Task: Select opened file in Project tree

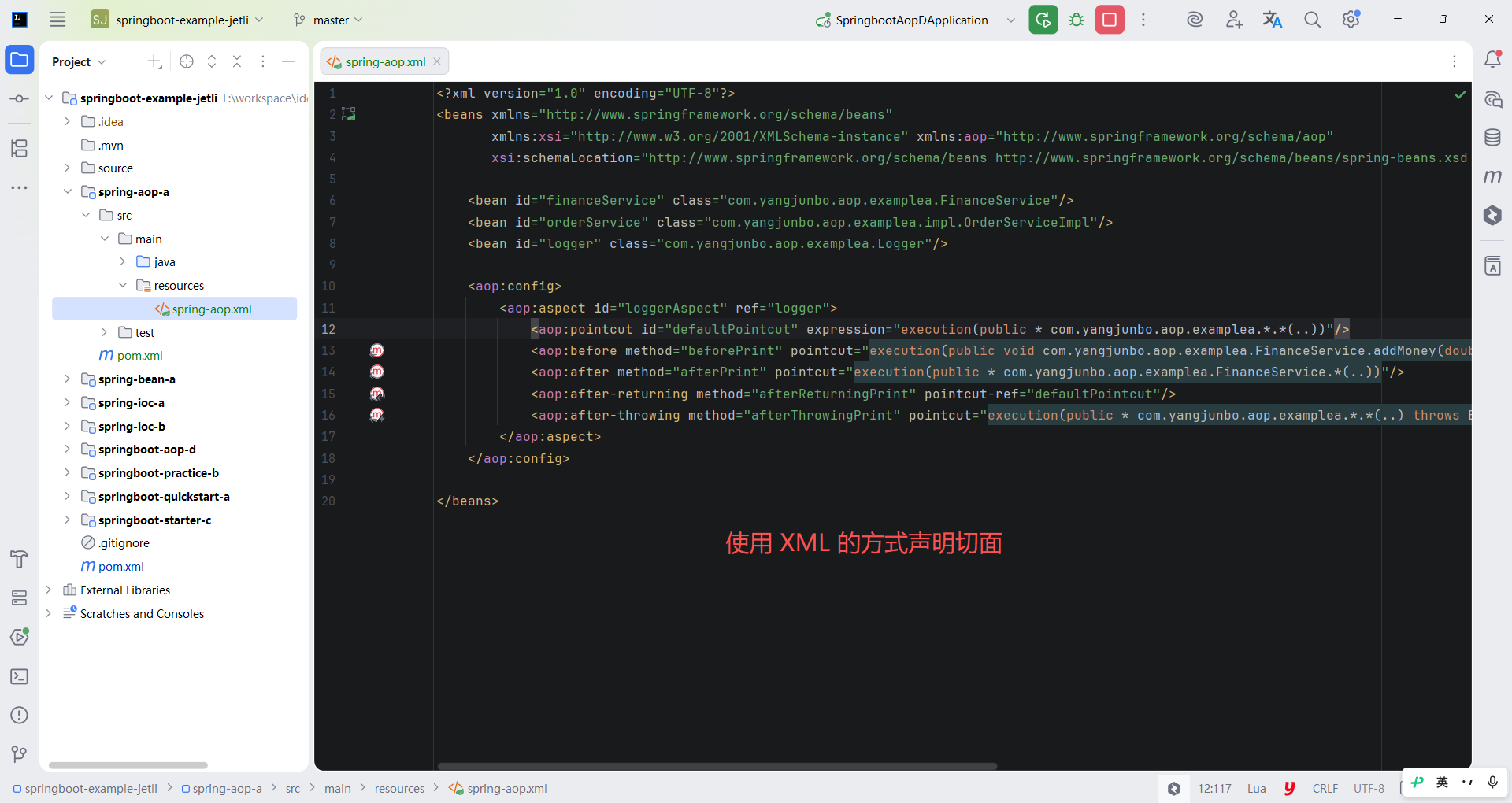Action: pyautogui.click(x=187, y=61)
